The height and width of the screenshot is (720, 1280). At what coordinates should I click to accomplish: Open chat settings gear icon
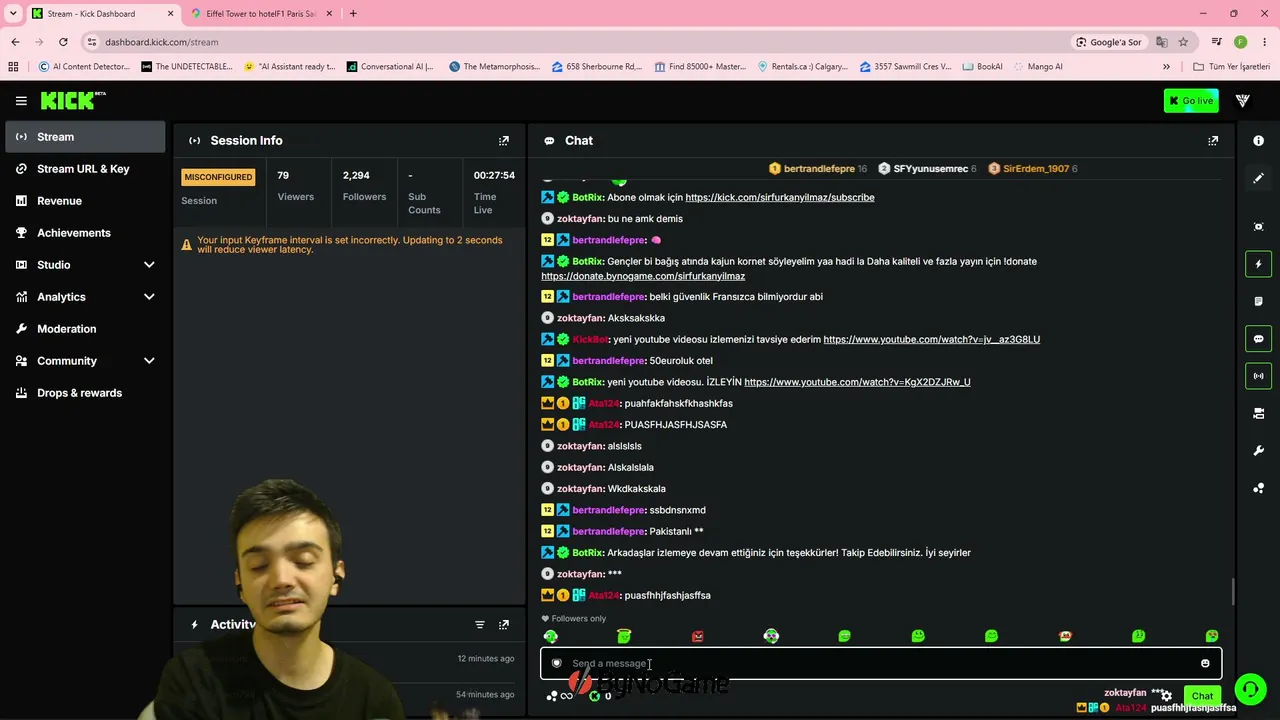pos(1166,696)
